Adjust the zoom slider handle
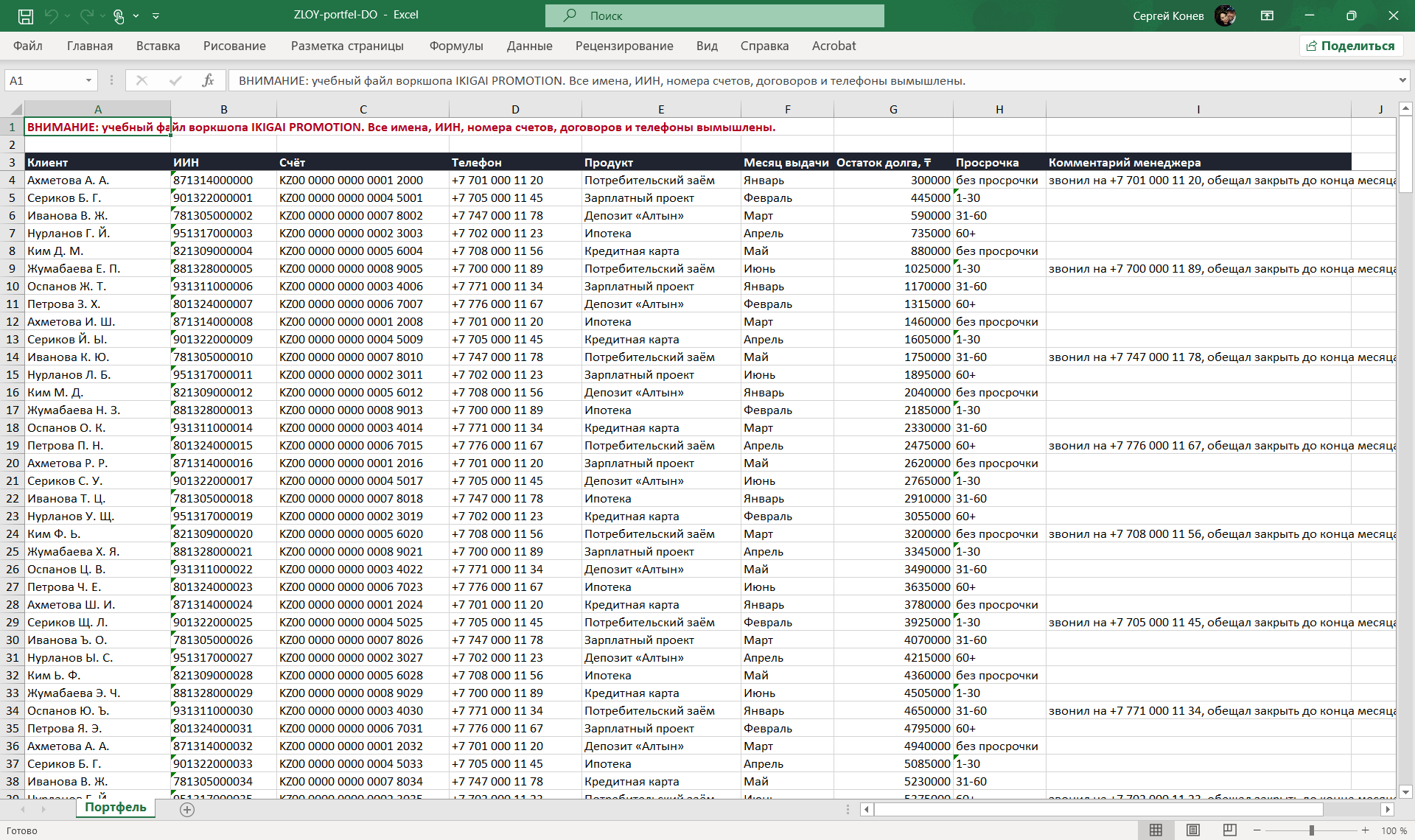This screenshot has height=840, width=1415. (x=1312, y=830)
